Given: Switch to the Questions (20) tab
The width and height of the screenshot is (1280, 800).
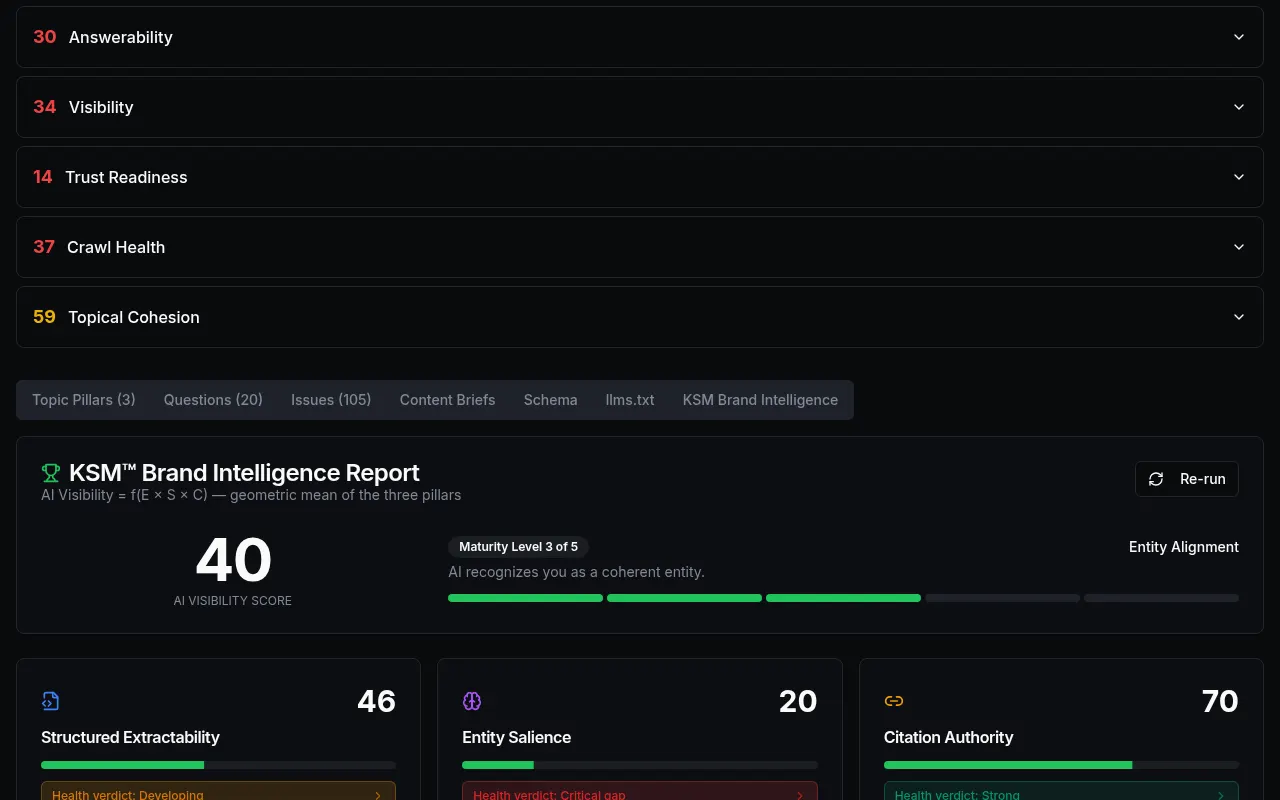Looking at the screenshot, I should 213,400.
